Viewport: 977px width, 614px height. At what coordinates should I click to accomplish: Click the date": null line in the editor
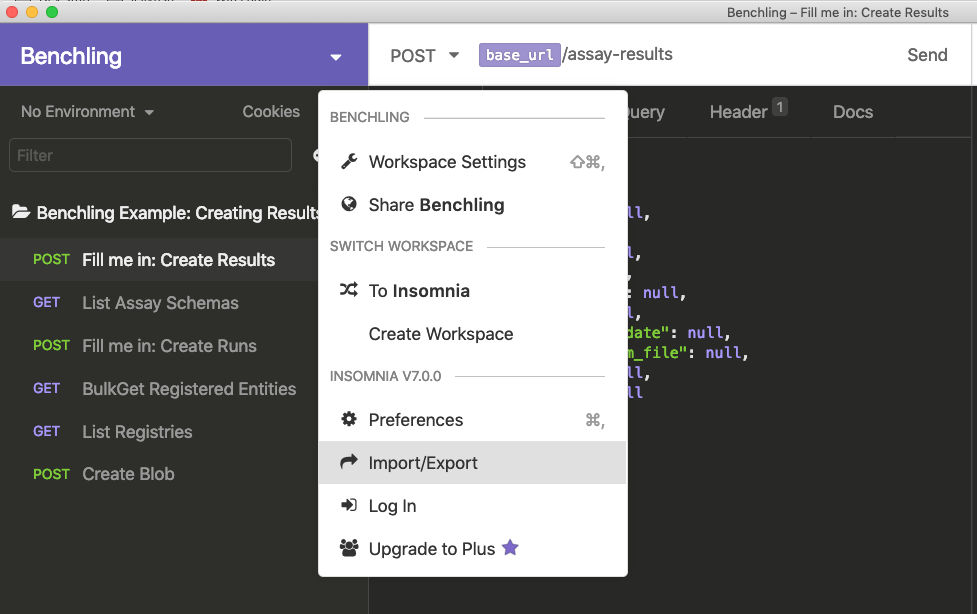click(x=679, y=332)
